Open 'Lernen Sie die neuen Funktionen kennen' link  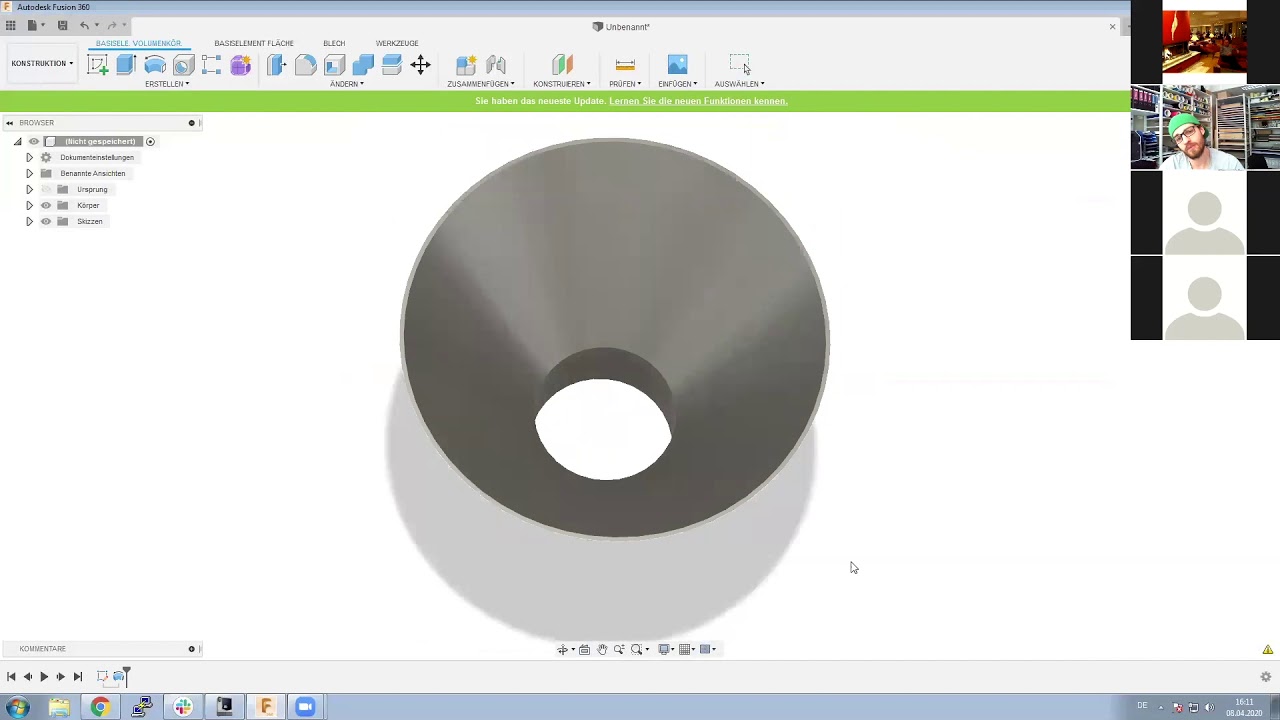(698, 101)
